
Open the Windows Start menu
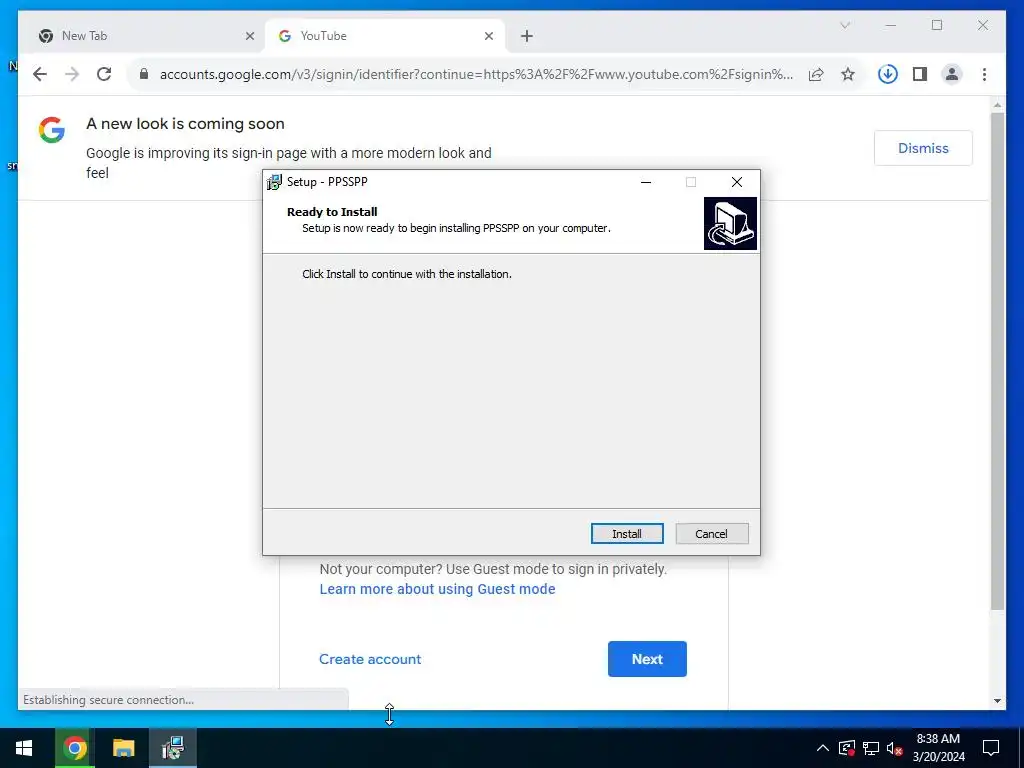click(24, 748)
